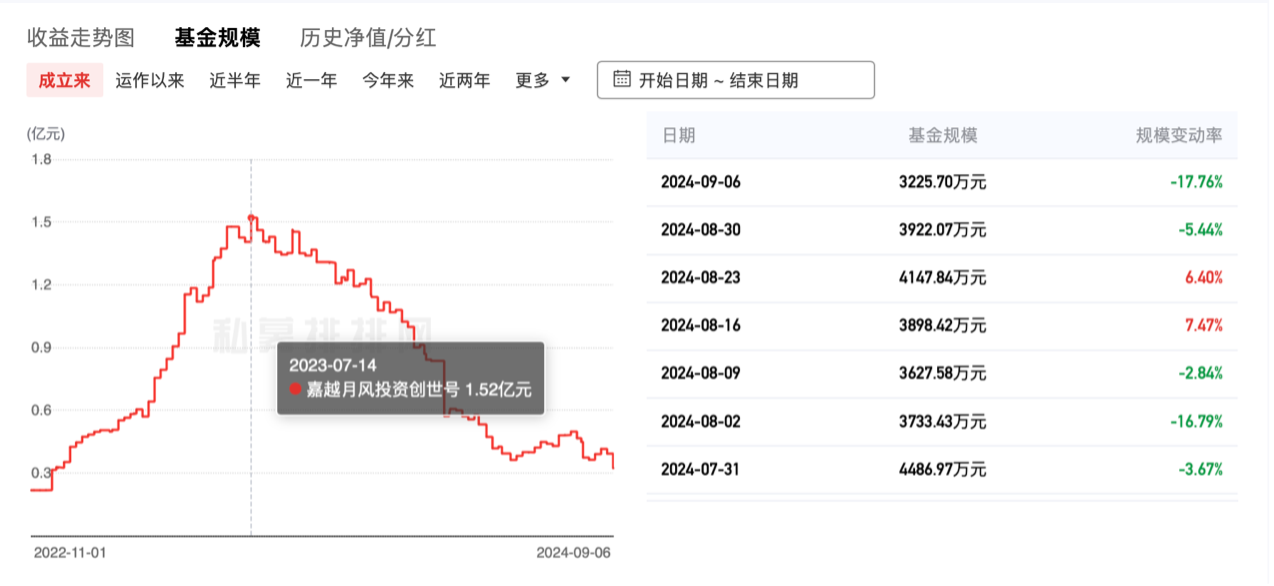Viewport: 1274px width, 586px height.
Task: Choose the 运作以来 range filter
Action: click(x=150, y=81)
